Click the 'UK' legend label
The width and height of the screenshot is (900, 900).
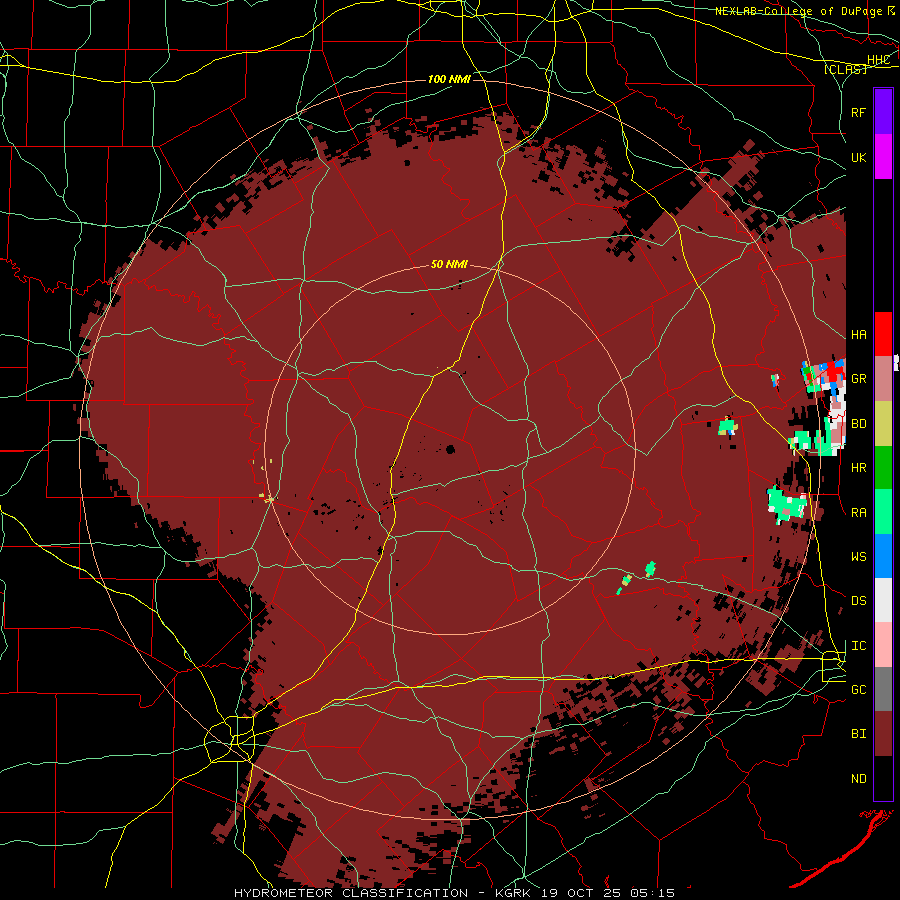(858, 157)
